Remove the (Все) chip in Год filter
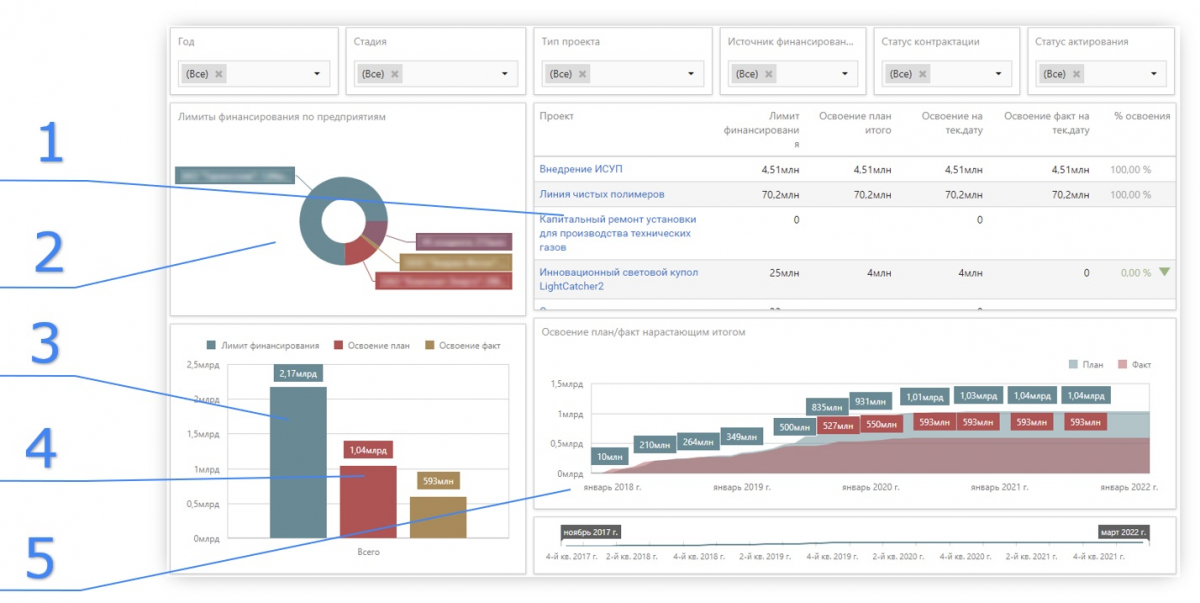 [x=219, y=74]
